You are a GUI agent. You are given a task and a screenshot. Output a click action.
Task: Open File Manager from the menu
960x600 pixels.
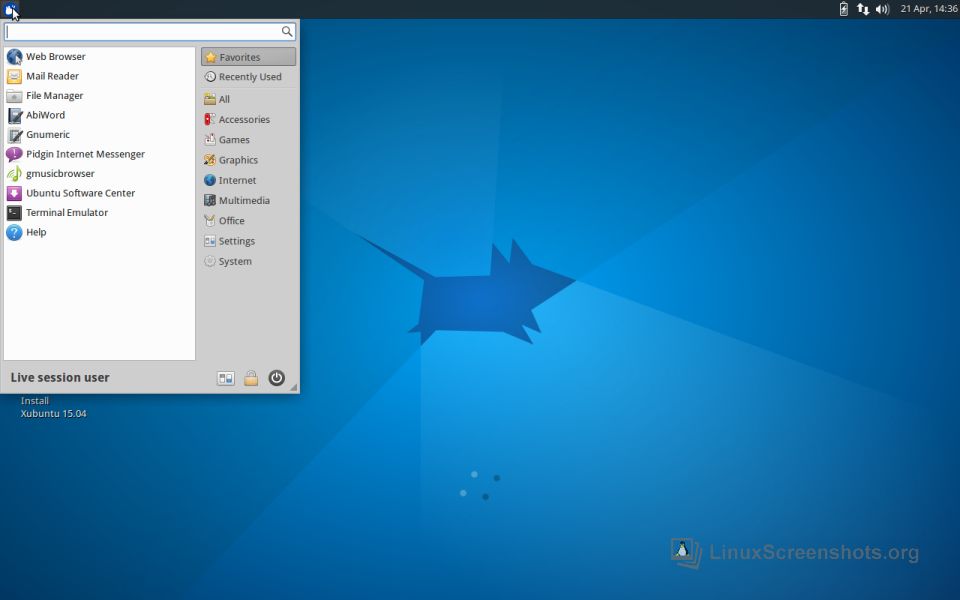tap(54, 96)
